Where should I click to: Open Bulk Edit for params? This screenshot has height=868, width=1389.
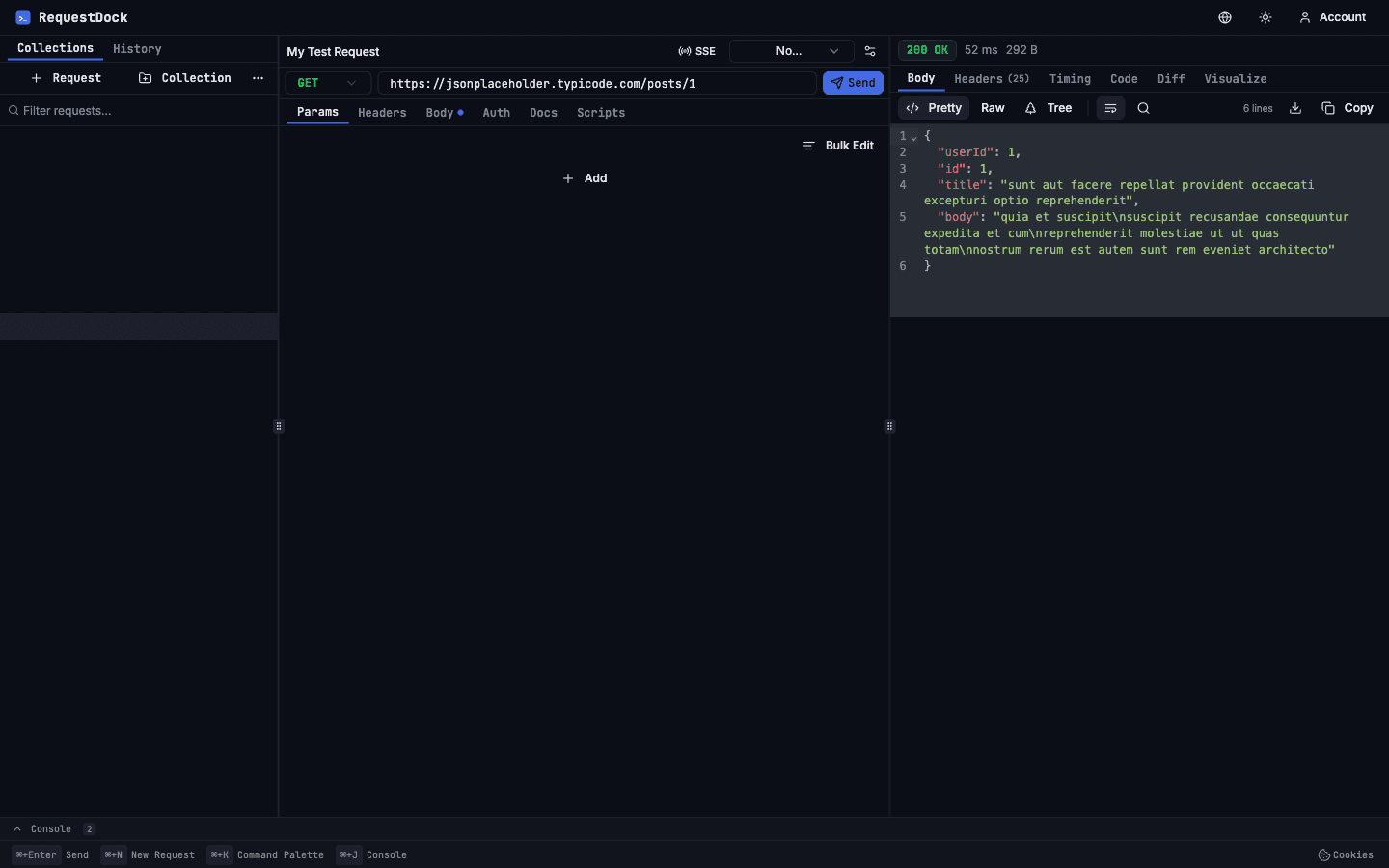point(838,145)
